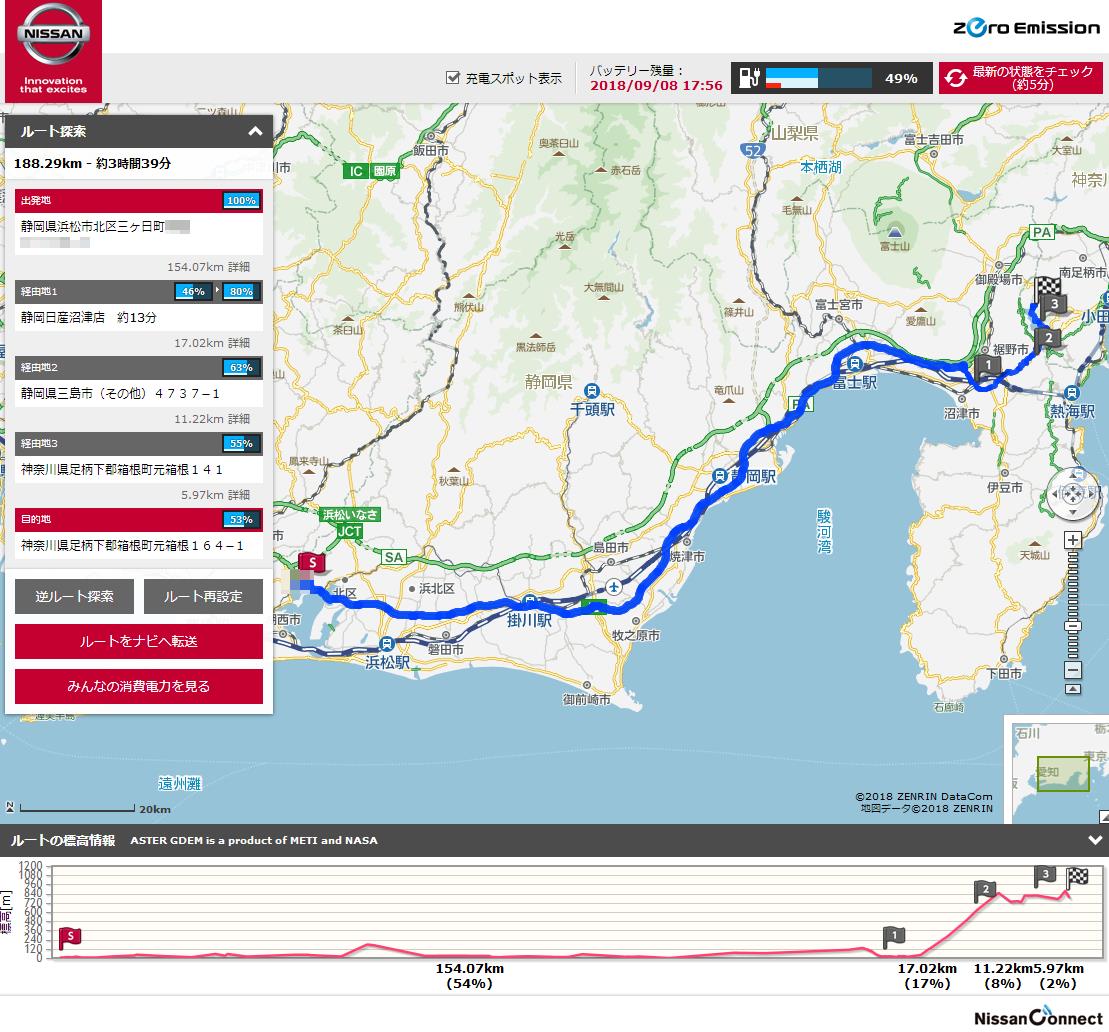Open 11.22km 詳細 link
This screenshot has width=1109, height=1032.
212,419
